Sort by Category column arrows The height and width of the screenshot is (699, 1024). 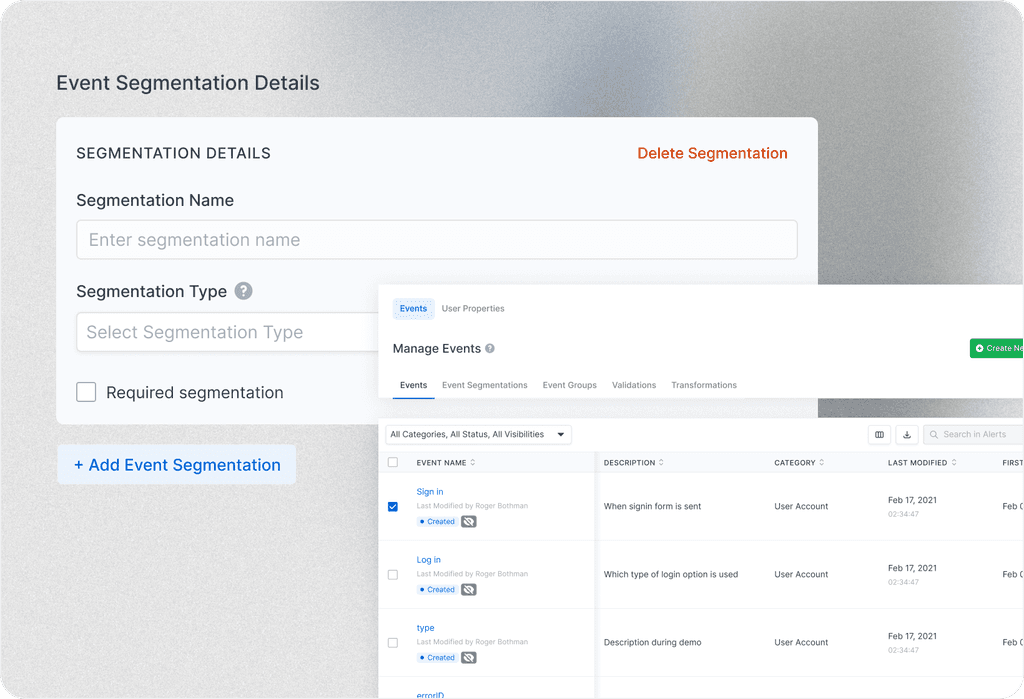(x=822, y=463)
